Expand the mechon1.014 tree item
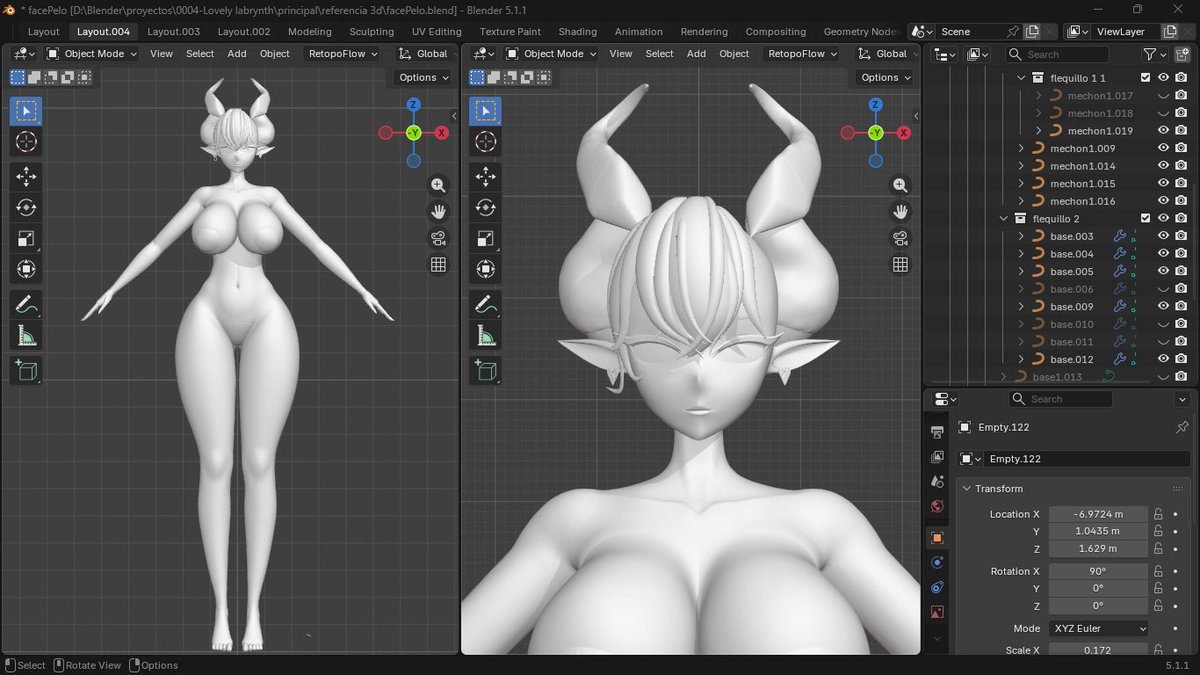The height and width of the screenshot is (675, 1200). pyautogui.click(x=1021, y=166)
